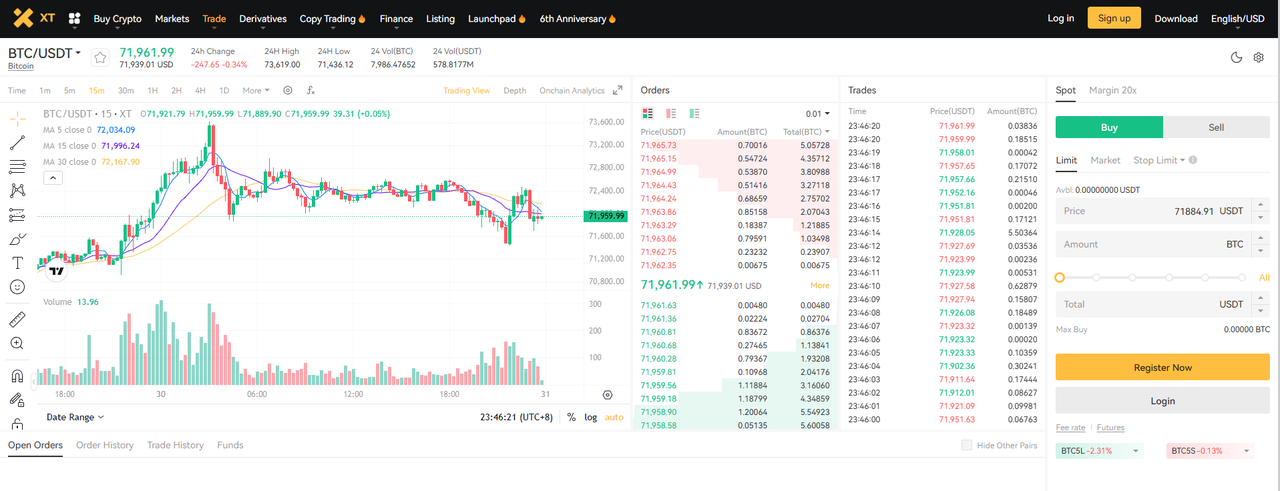The image size is (1280, 491).
Task: Open the 0.01 price precision dropdown
Action: (x=817, y=114)
